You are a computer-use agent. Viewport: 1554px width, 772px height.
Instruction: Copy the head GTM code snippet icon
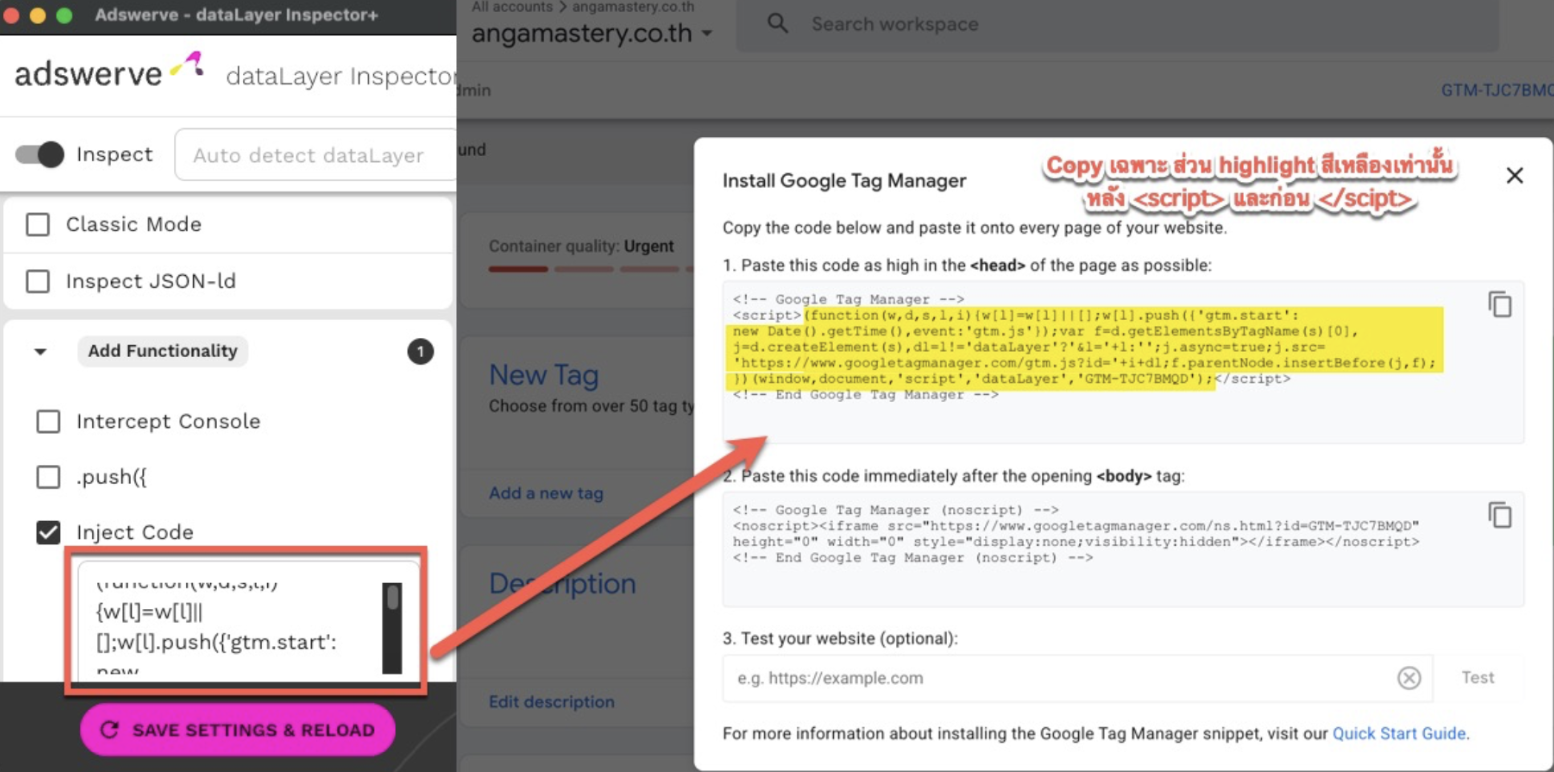[x=1499, y=305]
